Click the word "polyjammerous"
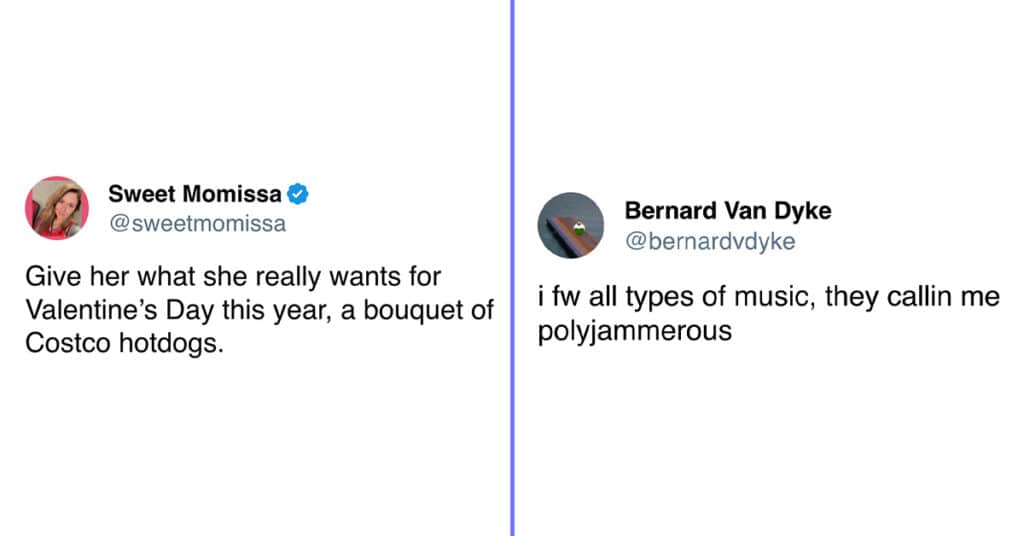Image resolution: width=1024 pixels, height=536 pixels. (635, 331)
